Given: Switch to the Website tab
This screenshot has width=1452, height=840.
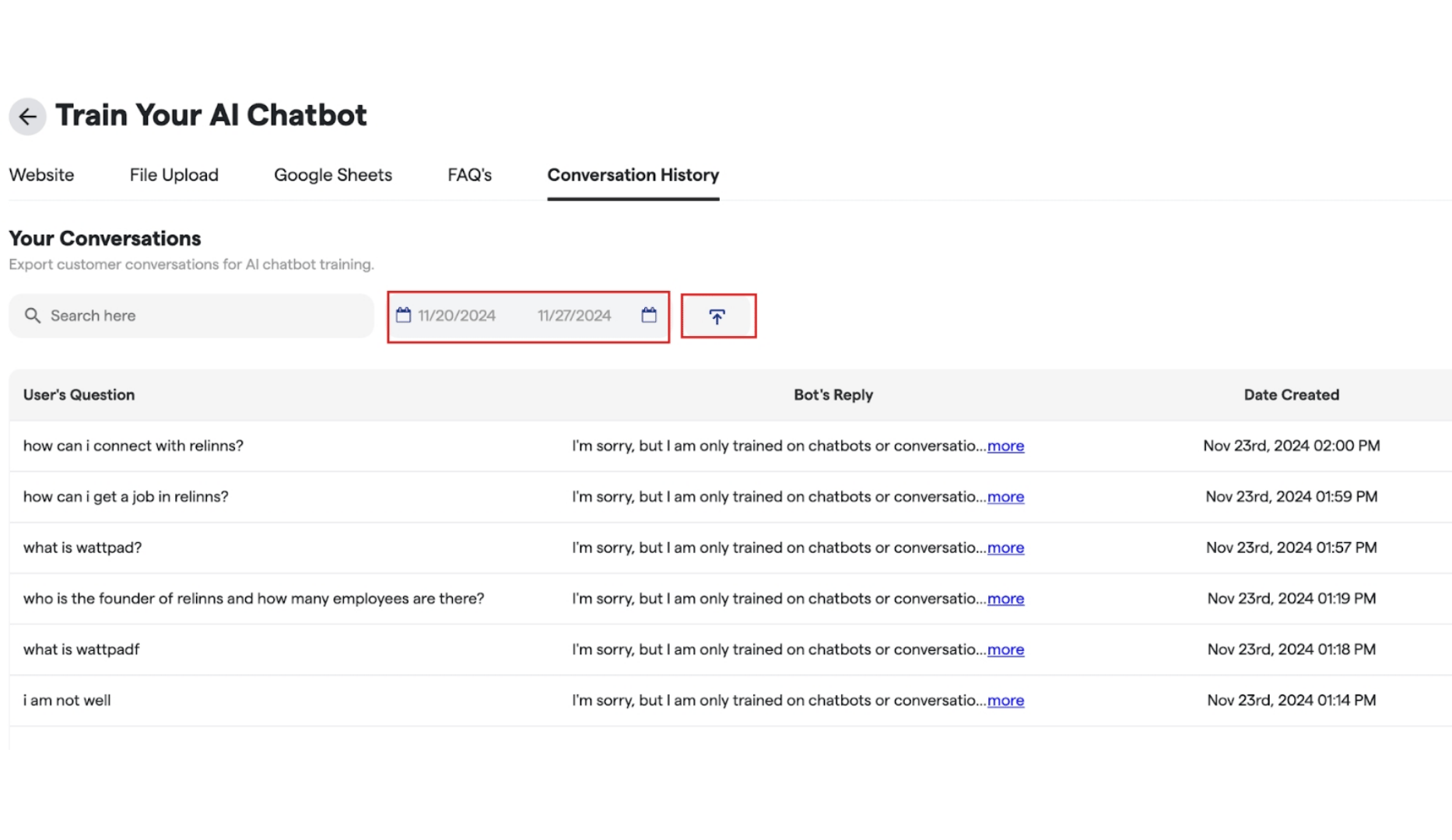Looking at the screenshot, I should [x=41, y=175].
